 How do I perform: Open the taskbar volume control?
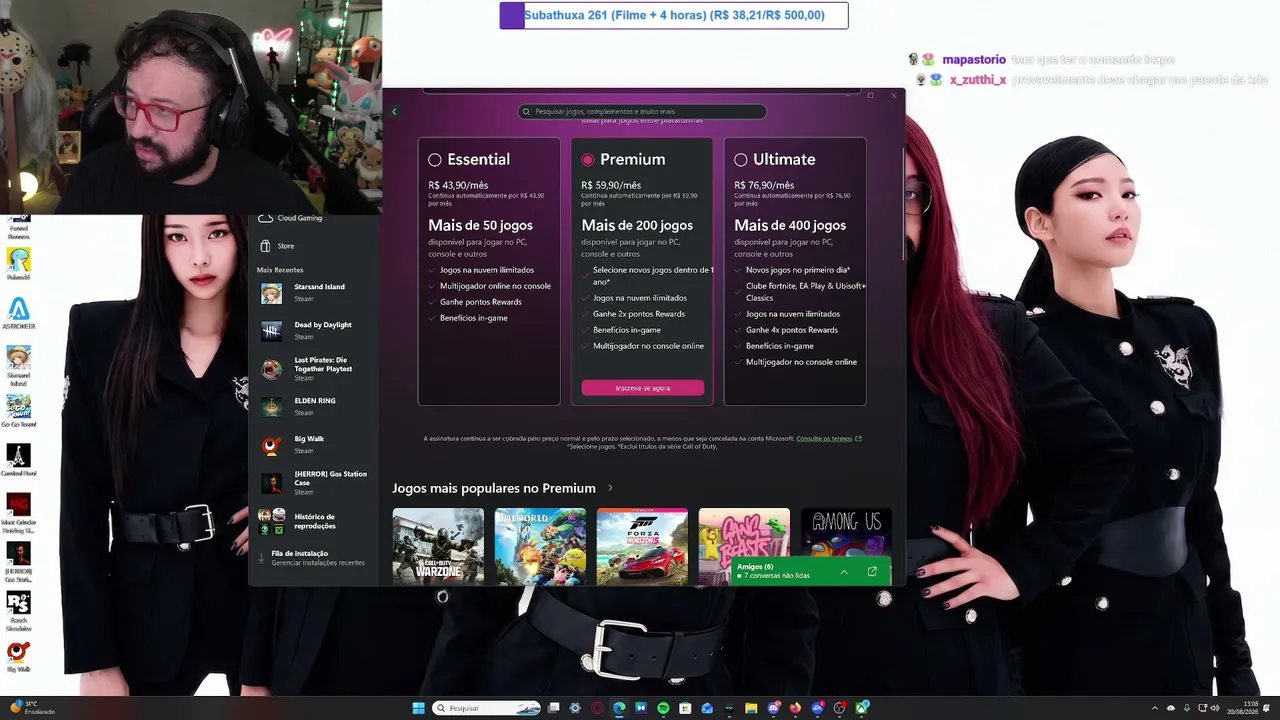[1217, 708]
